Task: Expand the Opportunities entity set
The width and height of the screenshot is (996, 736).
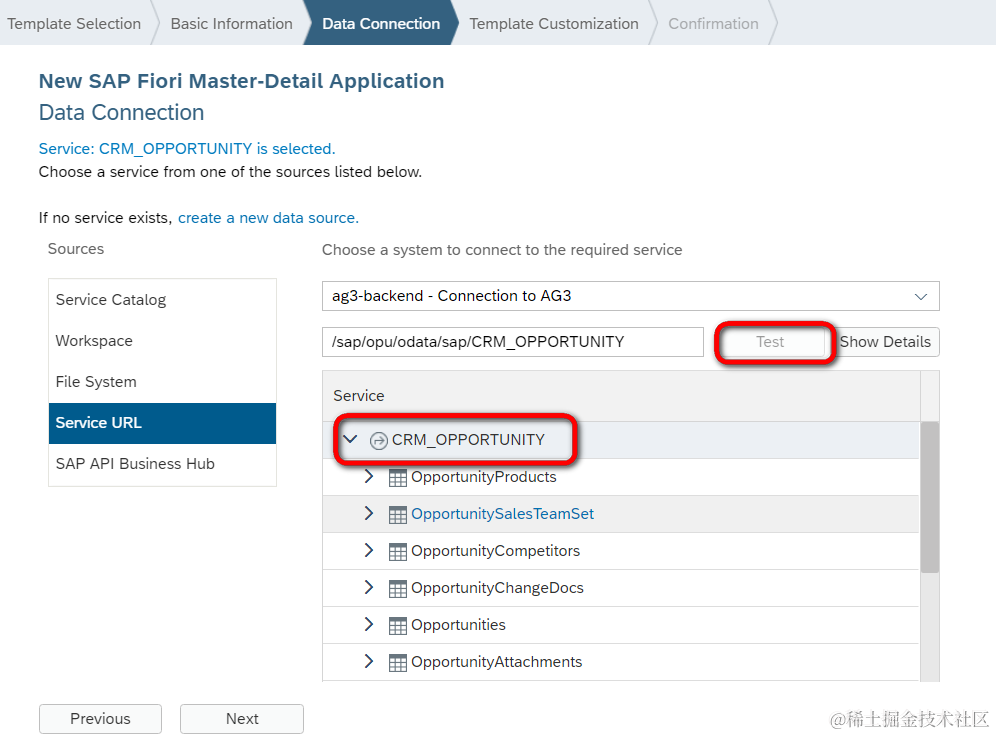Action: (369, 624)
